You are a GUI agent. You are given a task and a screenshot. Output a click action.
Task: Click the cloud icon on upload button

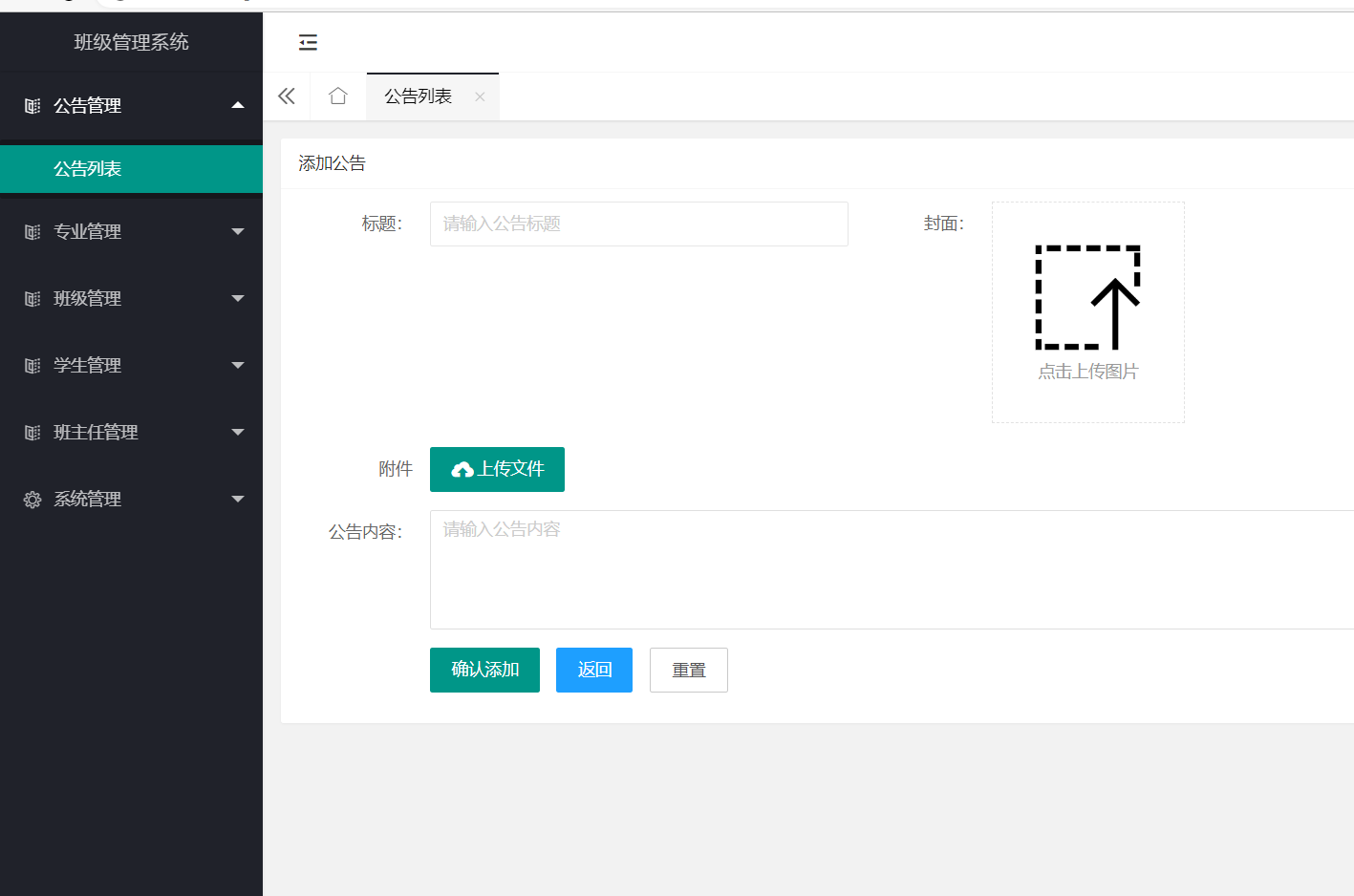pyautogui.click(x=462, y=469)
